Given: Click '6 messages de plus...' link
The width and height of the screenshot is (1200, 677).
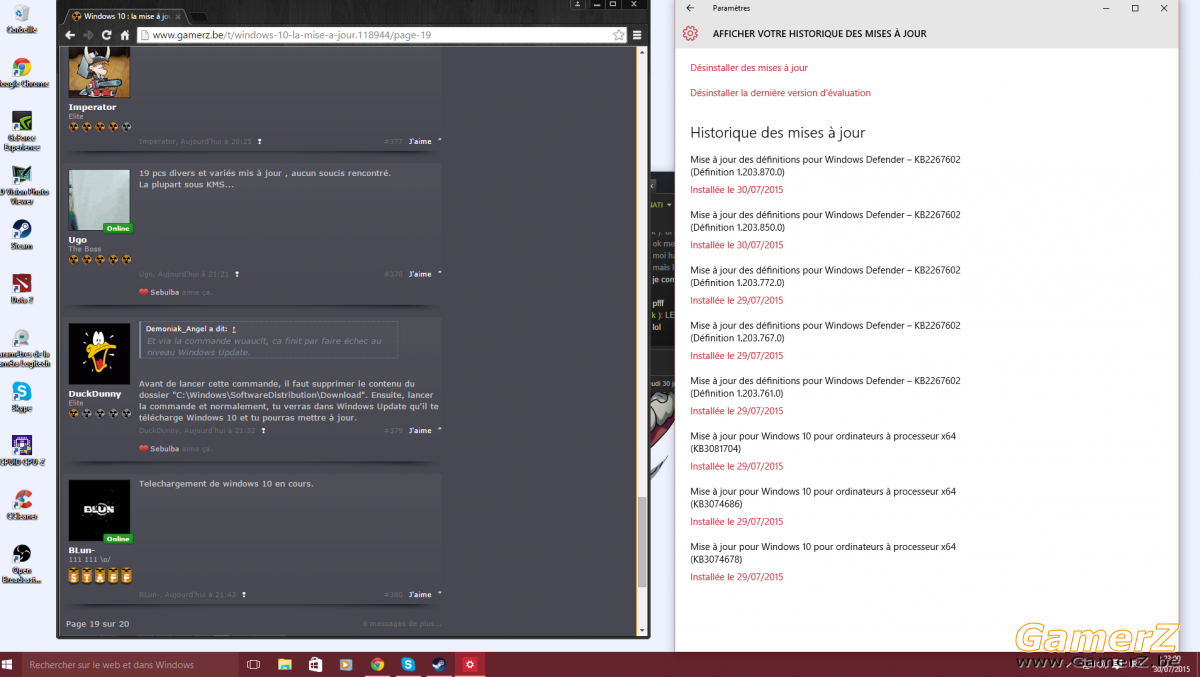Looking at the screenshot, I should point(401,624).
